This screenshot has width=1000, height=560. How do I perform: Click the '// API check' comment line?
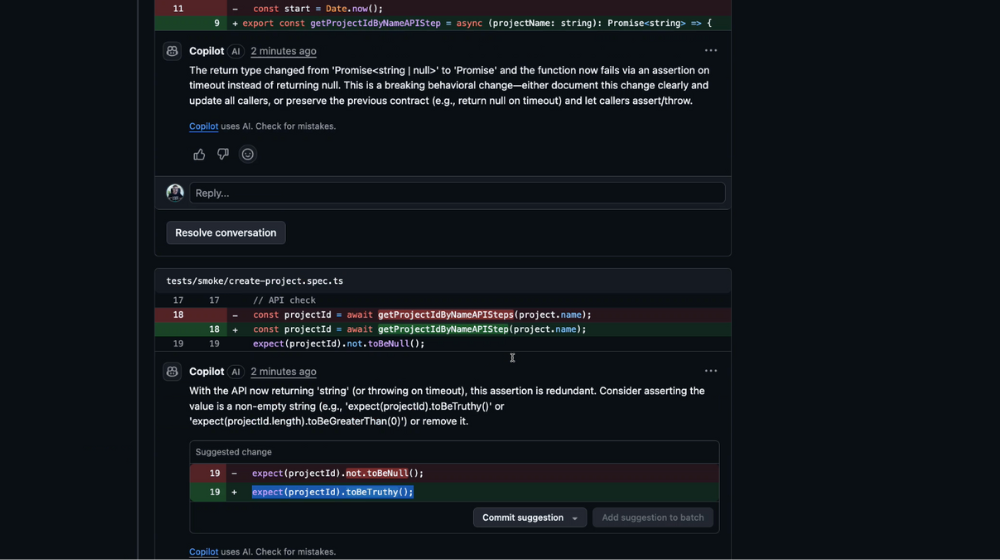[284, 300]
